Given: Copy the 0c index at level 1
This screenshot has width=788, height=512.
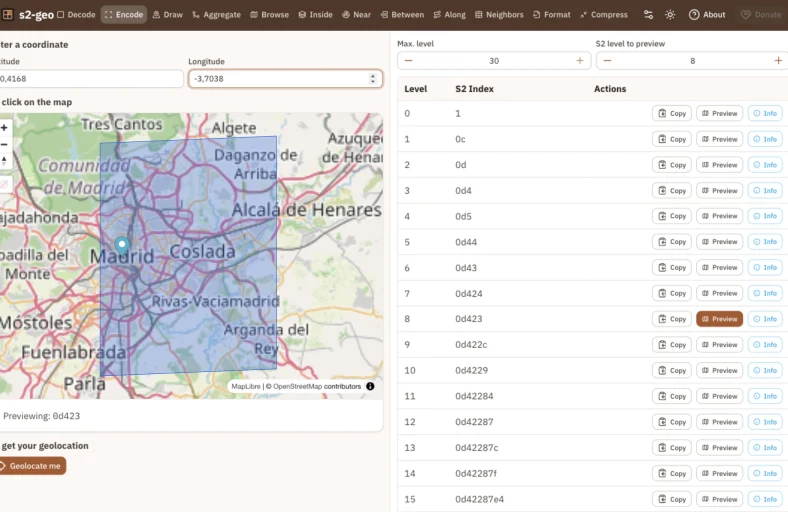Looking at the screenshot, I should point(672,139).
